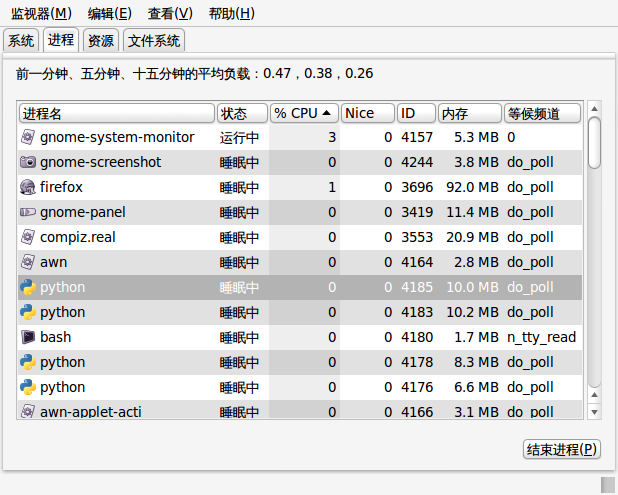Click python icon for process ID 4176
The height and width of the screenshot is (495, 618).
point(28,387)
